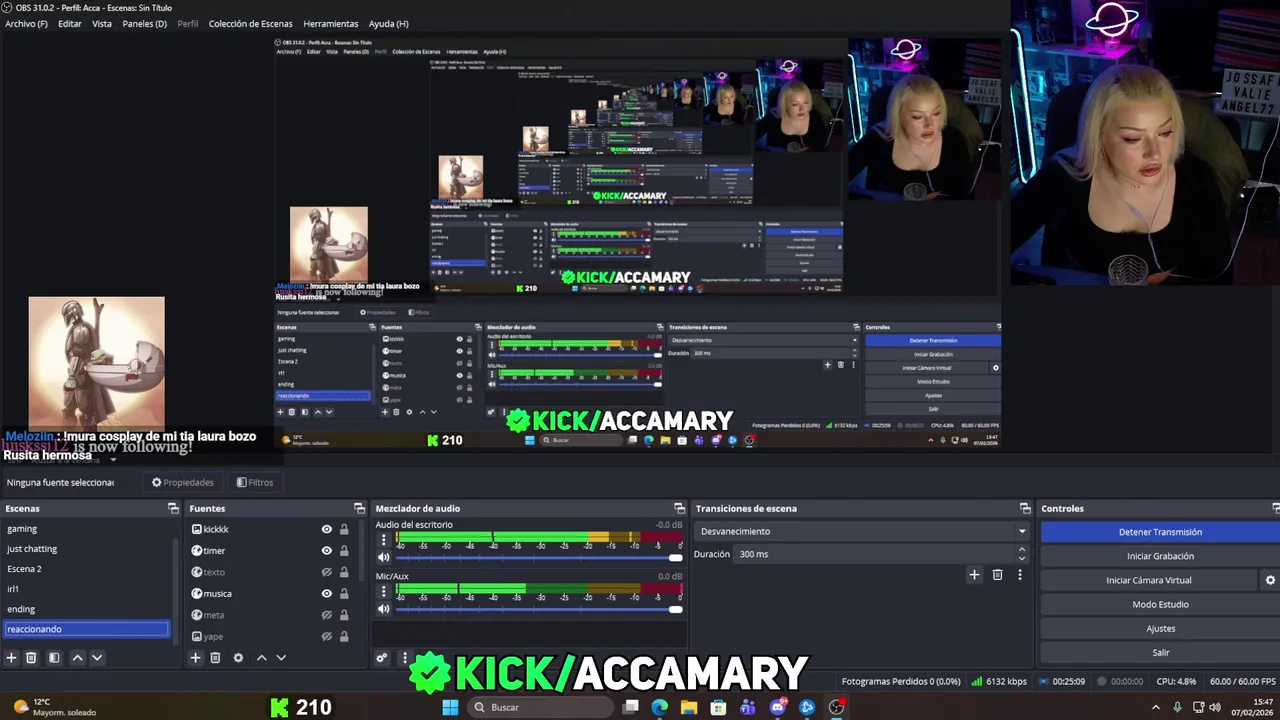Move source down in Fuentes toolbar
Screen dimensions: 1280x720
coord(281,657)
